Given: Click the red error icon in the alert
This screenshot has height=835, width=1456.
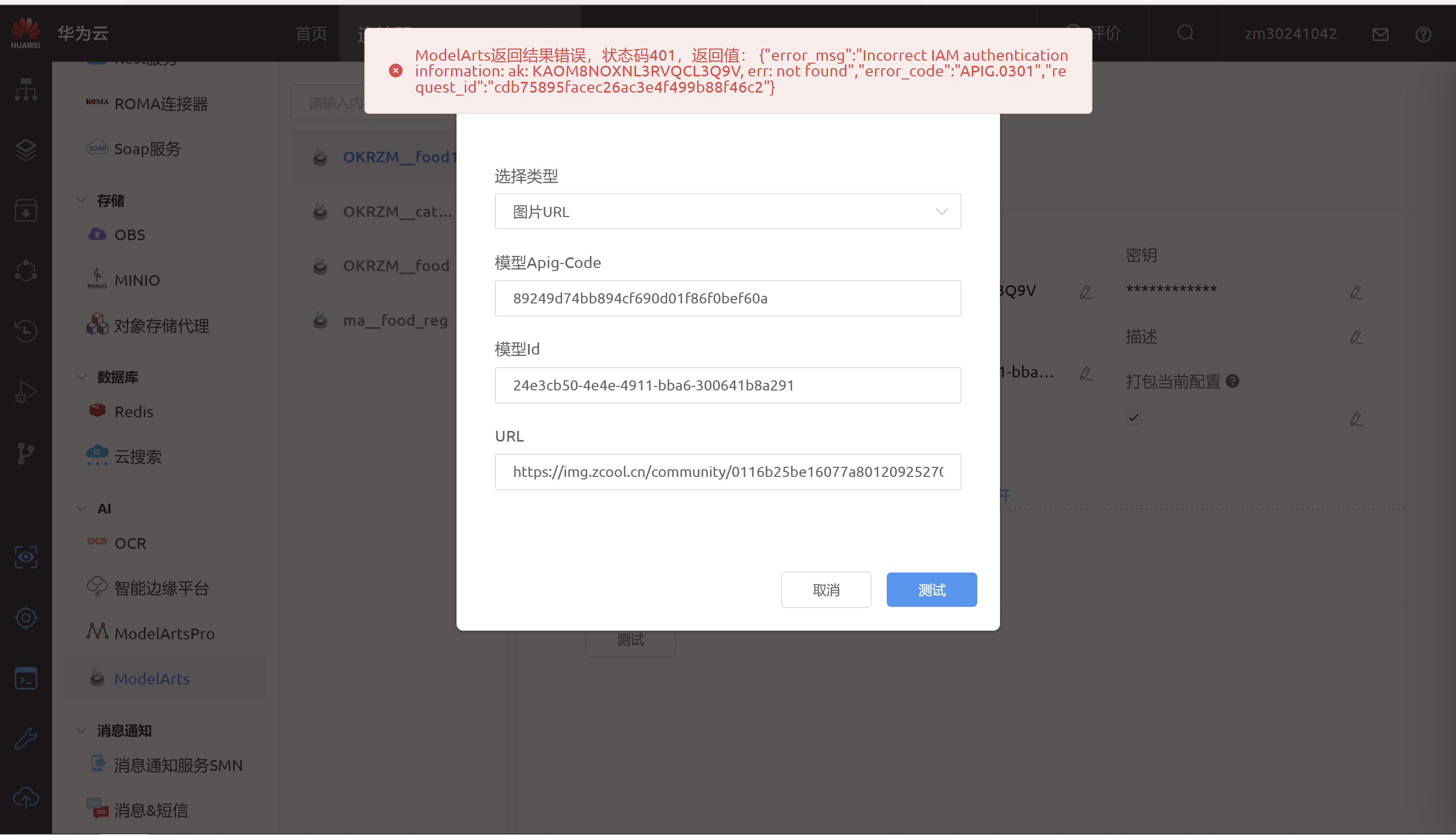Looking at the screenshot, I should click(395, 70).
